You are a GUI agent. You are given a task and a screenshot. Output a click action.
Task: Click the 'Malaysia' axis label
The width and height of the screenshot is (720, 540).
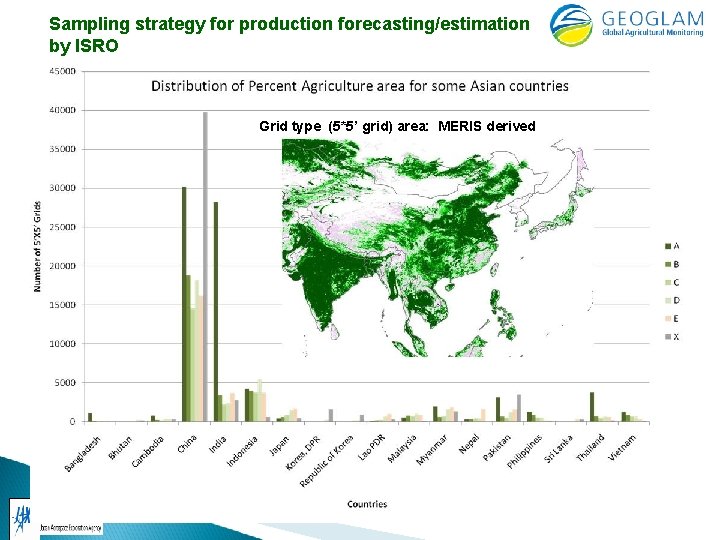pos(402,449)
